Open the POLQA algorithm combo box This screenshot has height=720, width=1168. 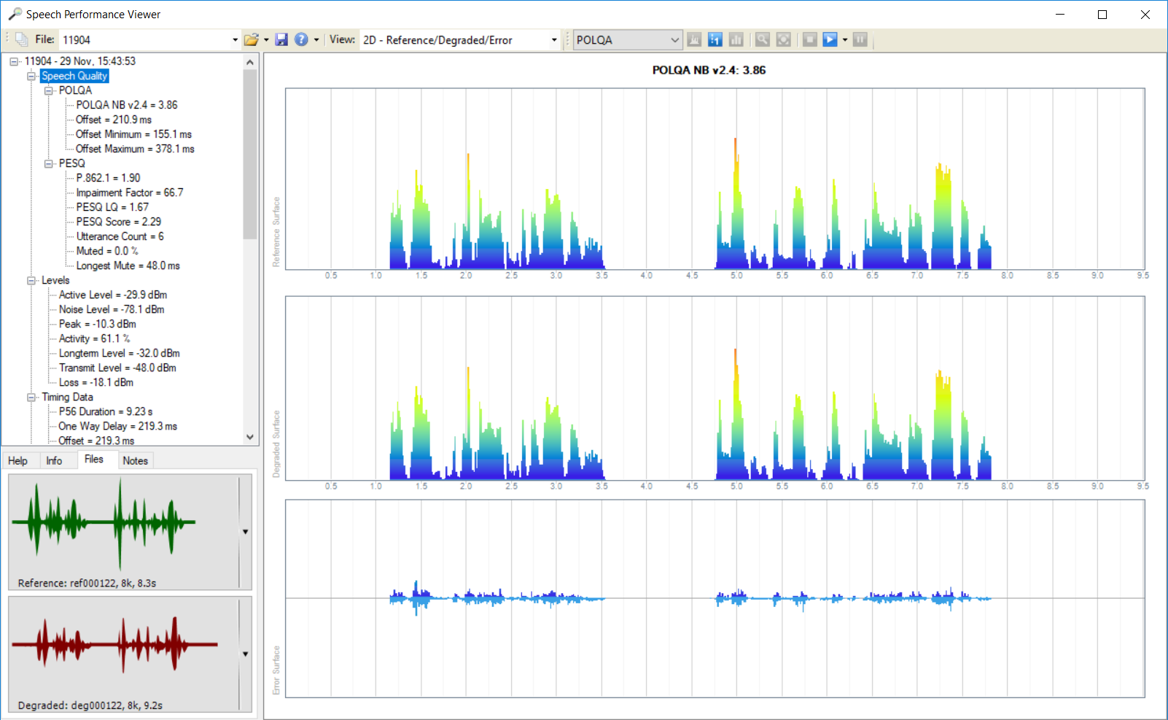674,40
